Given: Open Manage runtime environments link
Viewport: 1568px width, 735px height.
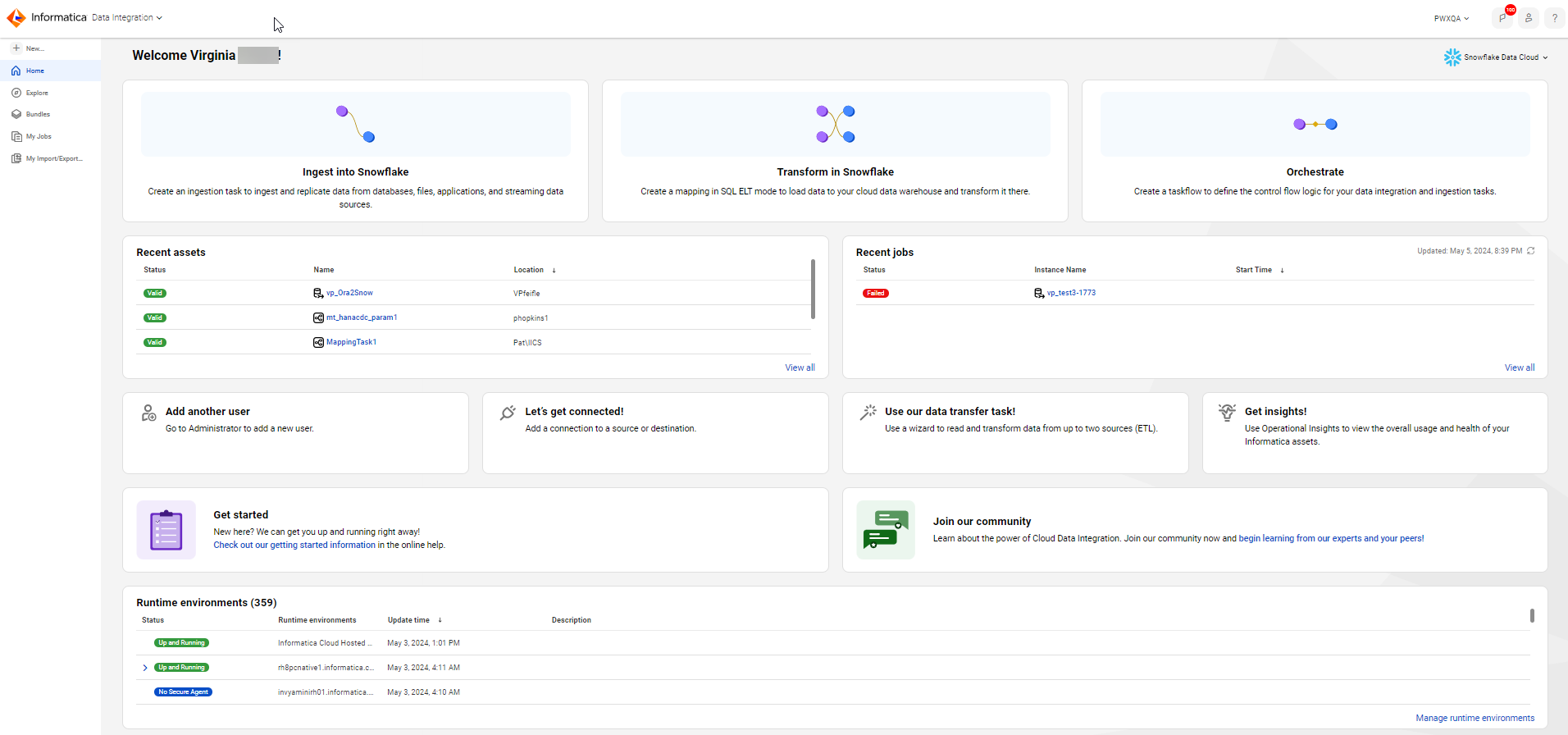Looking at the screenshot, I should (1475, 718).
